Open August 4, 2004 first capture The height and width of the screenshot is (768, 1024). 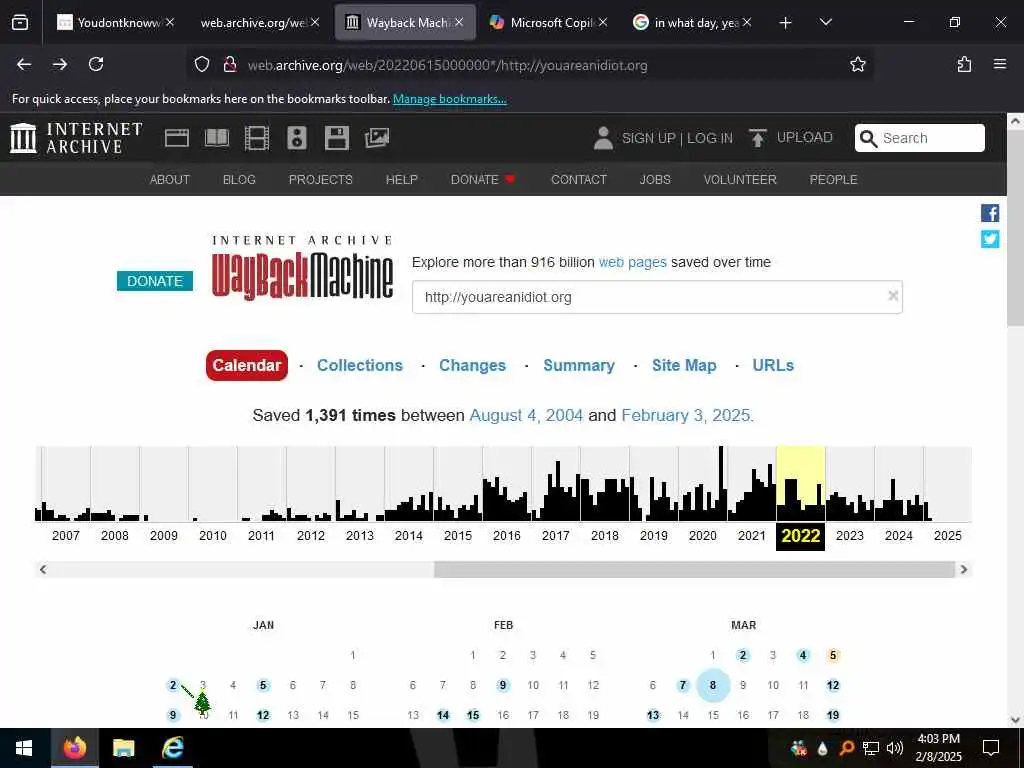(x=526, y=415)
